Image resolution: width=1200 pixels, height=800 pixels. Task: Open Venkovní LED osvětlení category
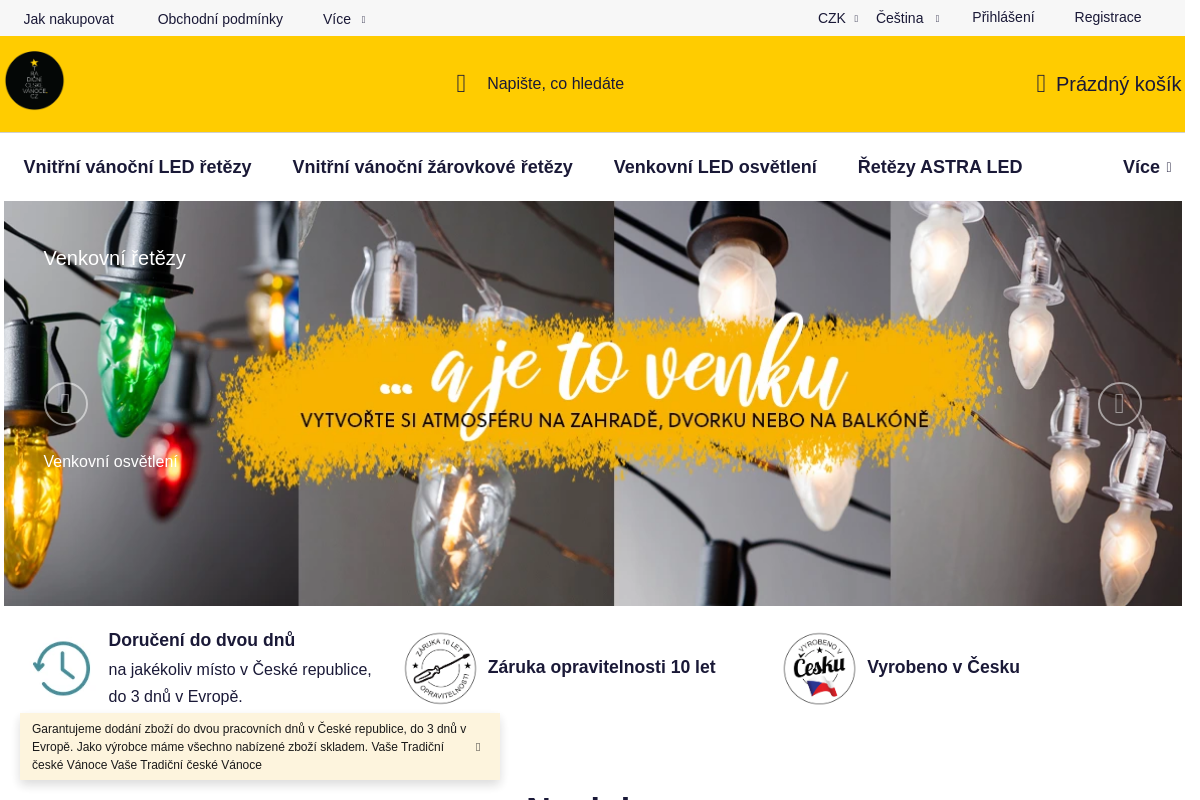click(x=715, y=167)
